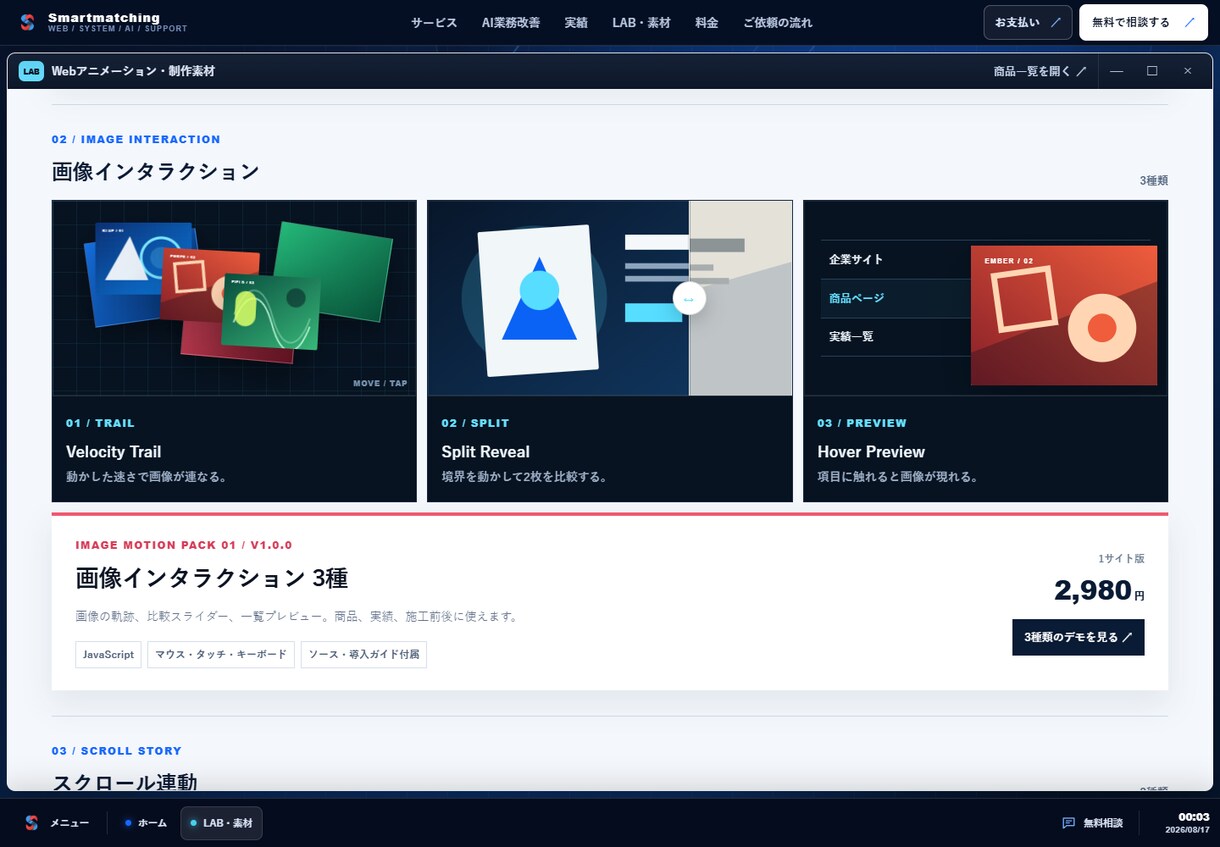Image resolution: width=1220 pixels, height=847 pixels.
Task: Click the 画像インタラクション 3種 product heading
Action: (x=212, y=578)
